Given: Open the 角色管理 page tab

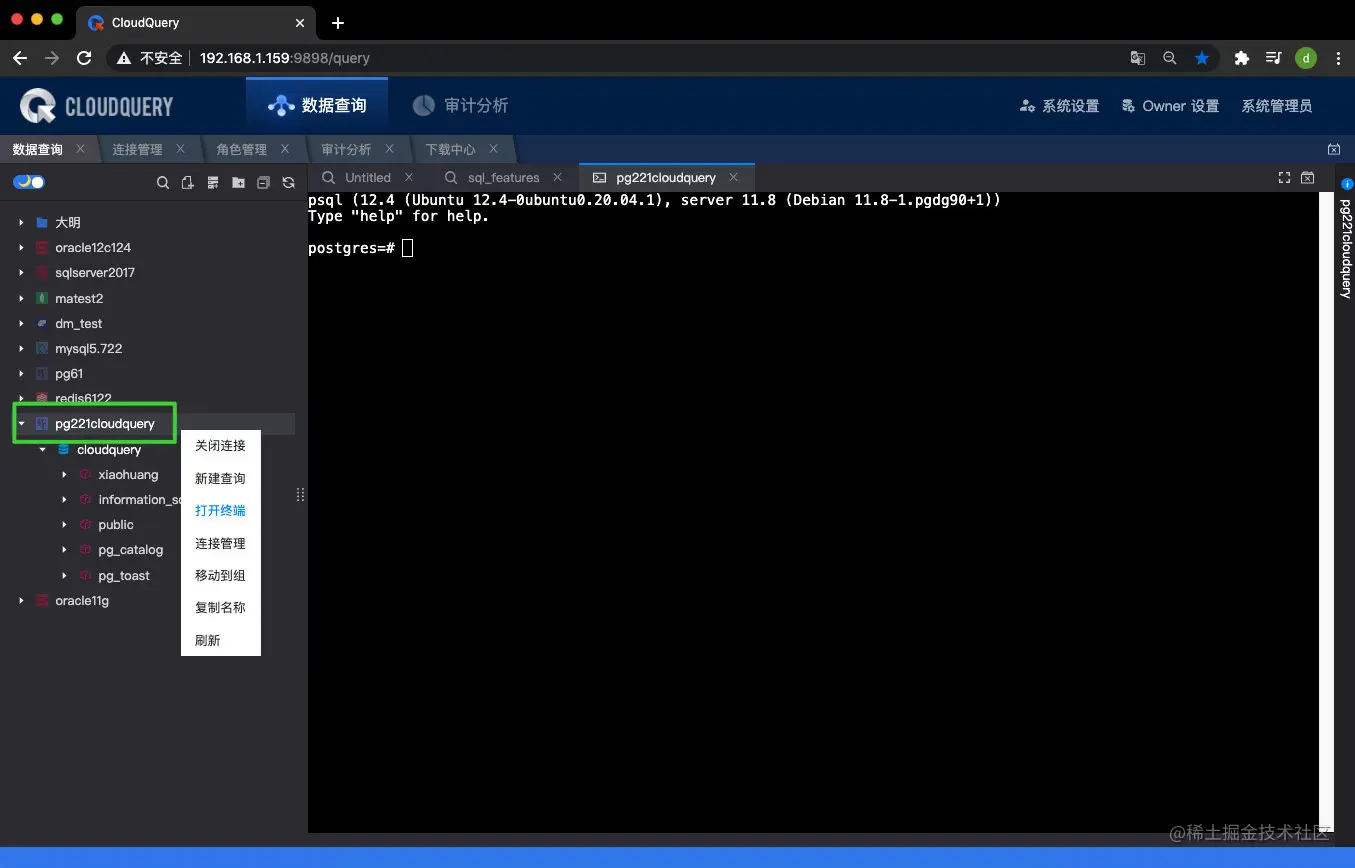Looking at the screenshot, I should pyautogui.click(x=241, y=149).
